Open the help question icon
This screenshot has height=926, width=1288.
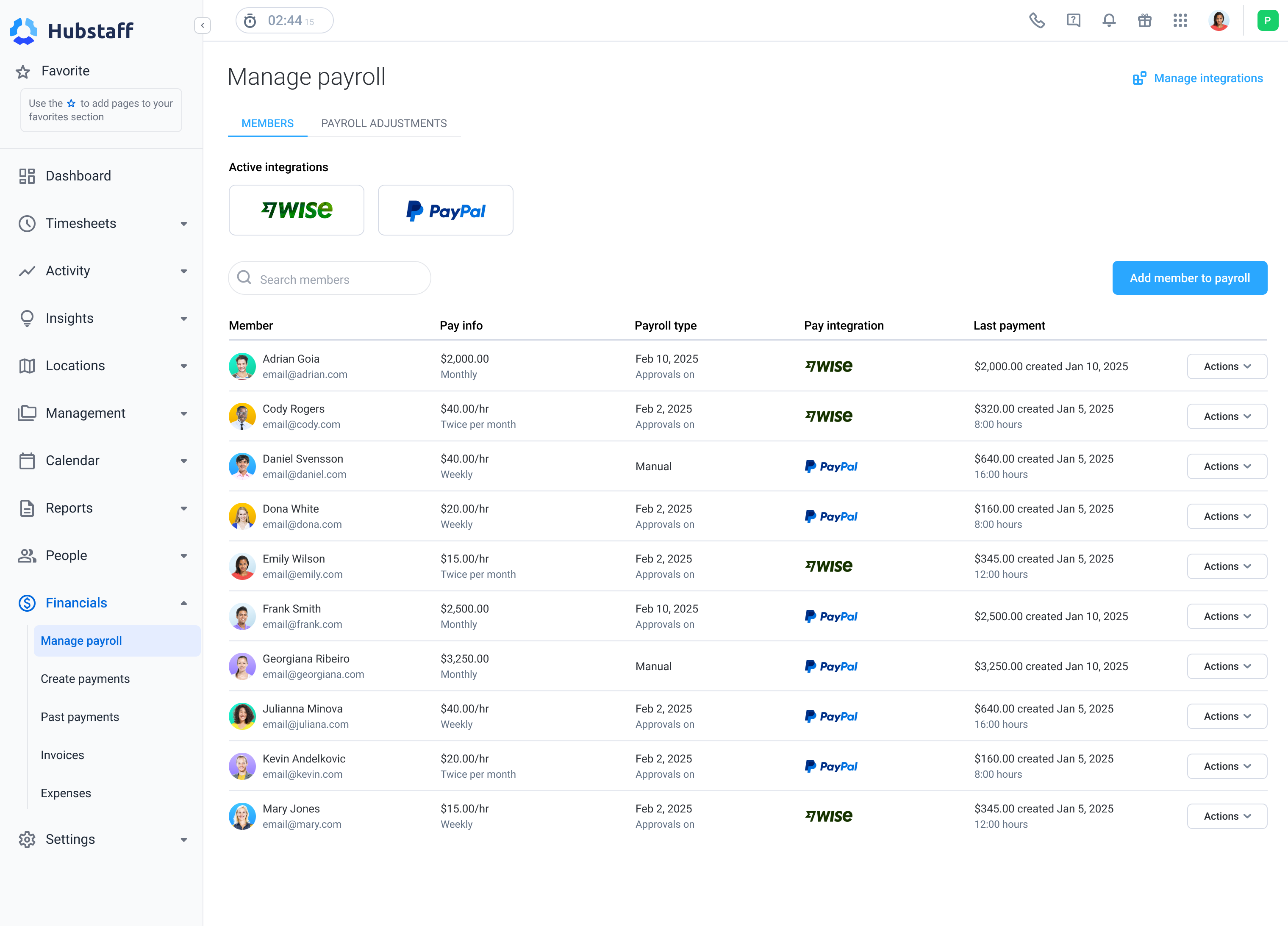pyautogui.click(x=1073, y=21)
